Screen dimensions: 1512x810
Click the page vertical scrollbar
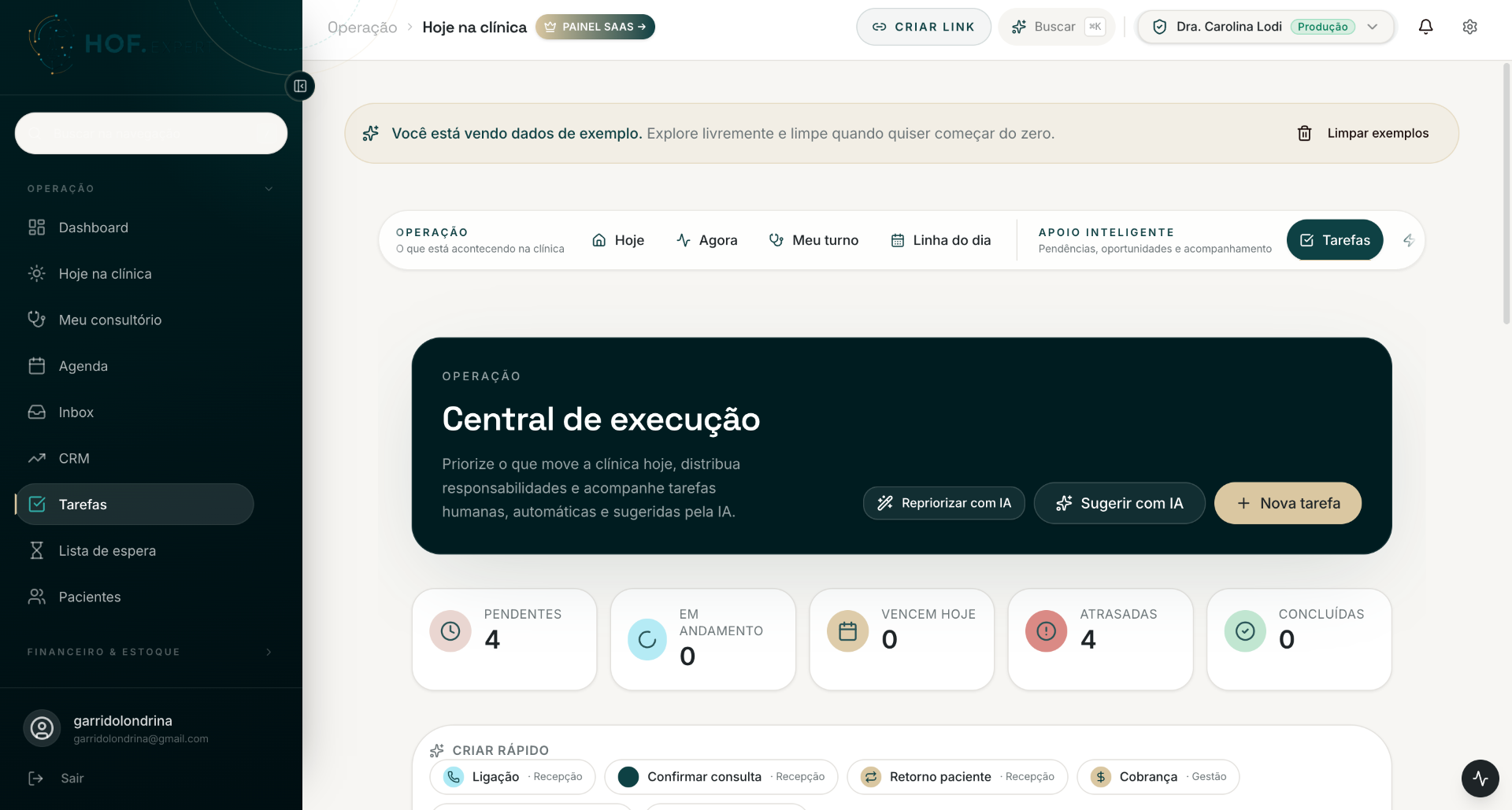pos(1506,193)
